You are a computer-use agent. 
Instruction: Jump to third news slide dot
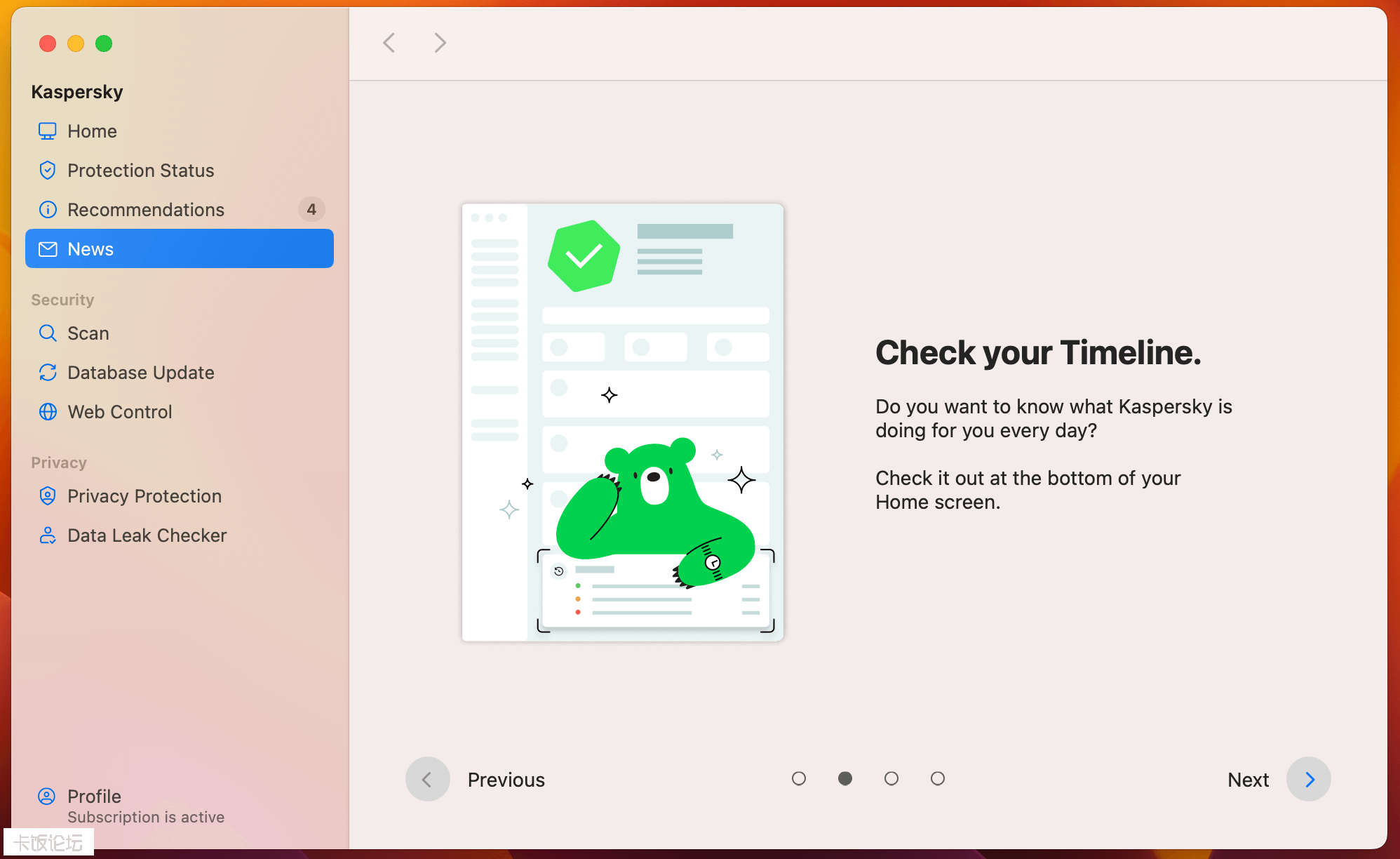point(891,778)
